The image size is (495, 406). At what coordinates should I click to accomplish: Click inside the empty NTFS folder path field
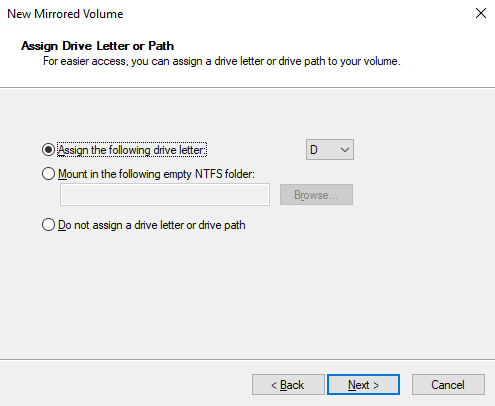[x=165, y=195]
